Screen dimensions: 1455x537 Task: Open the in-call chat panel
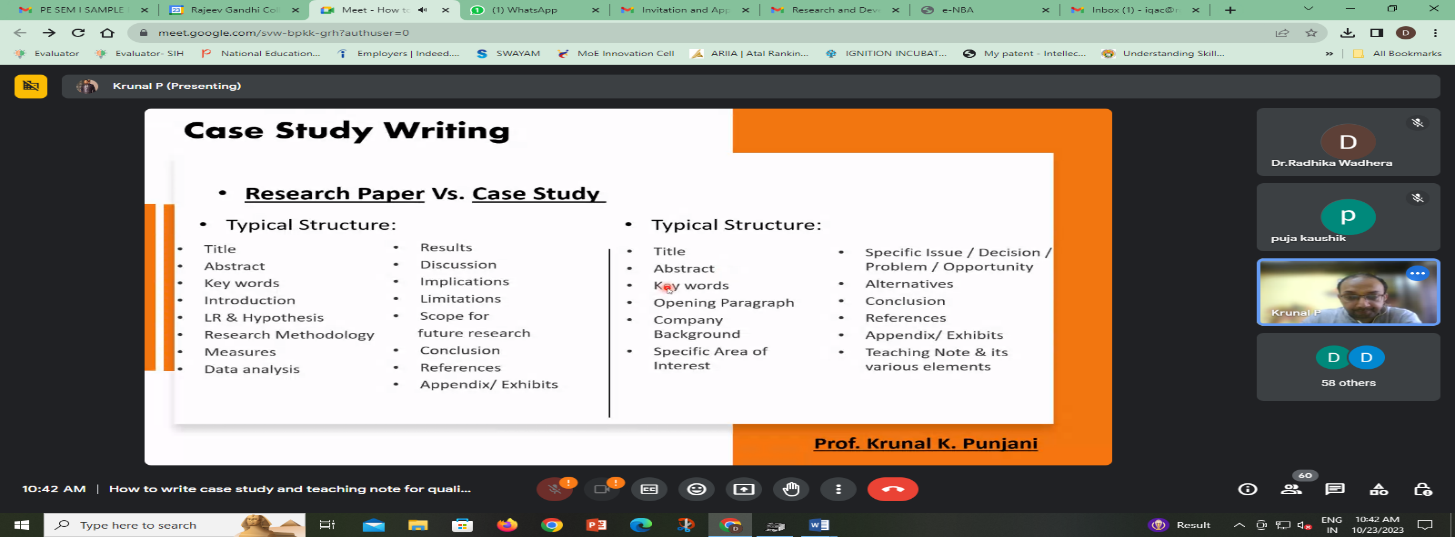coord(1335,489)
